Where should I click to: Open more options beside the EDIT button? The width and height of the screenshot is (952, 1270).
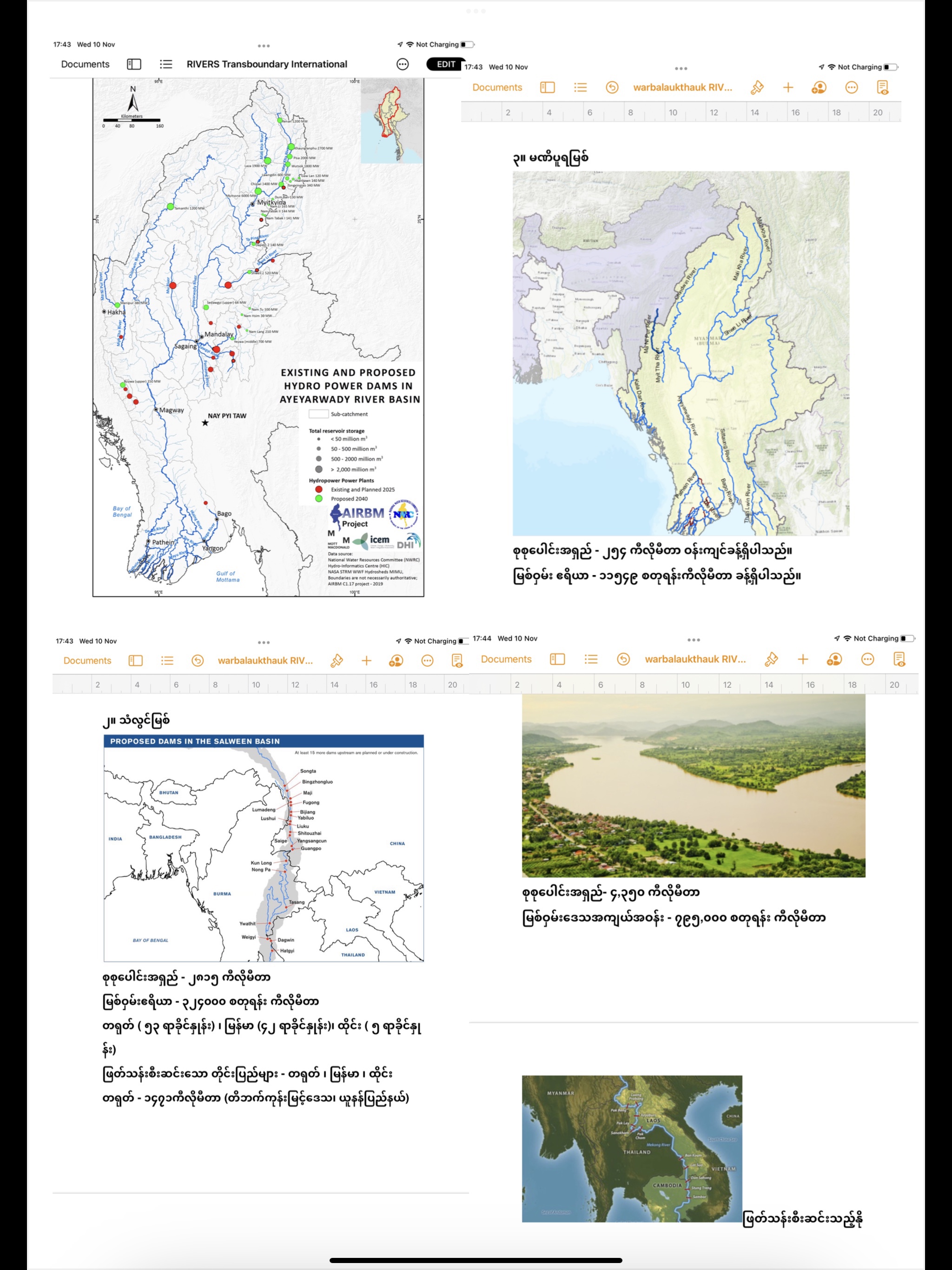tap(403, 64)
